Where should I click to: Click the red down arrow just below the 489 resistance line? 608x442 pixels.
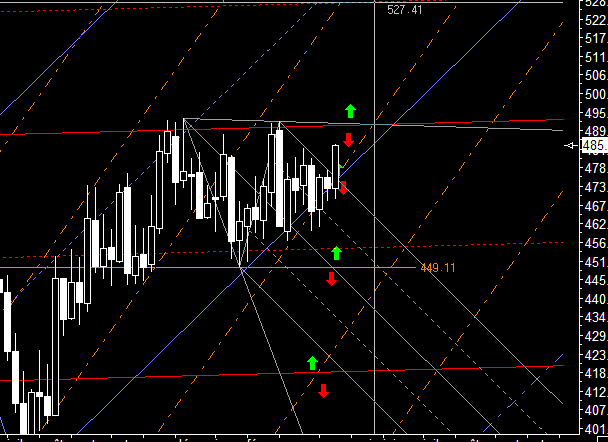coord(349,140)
